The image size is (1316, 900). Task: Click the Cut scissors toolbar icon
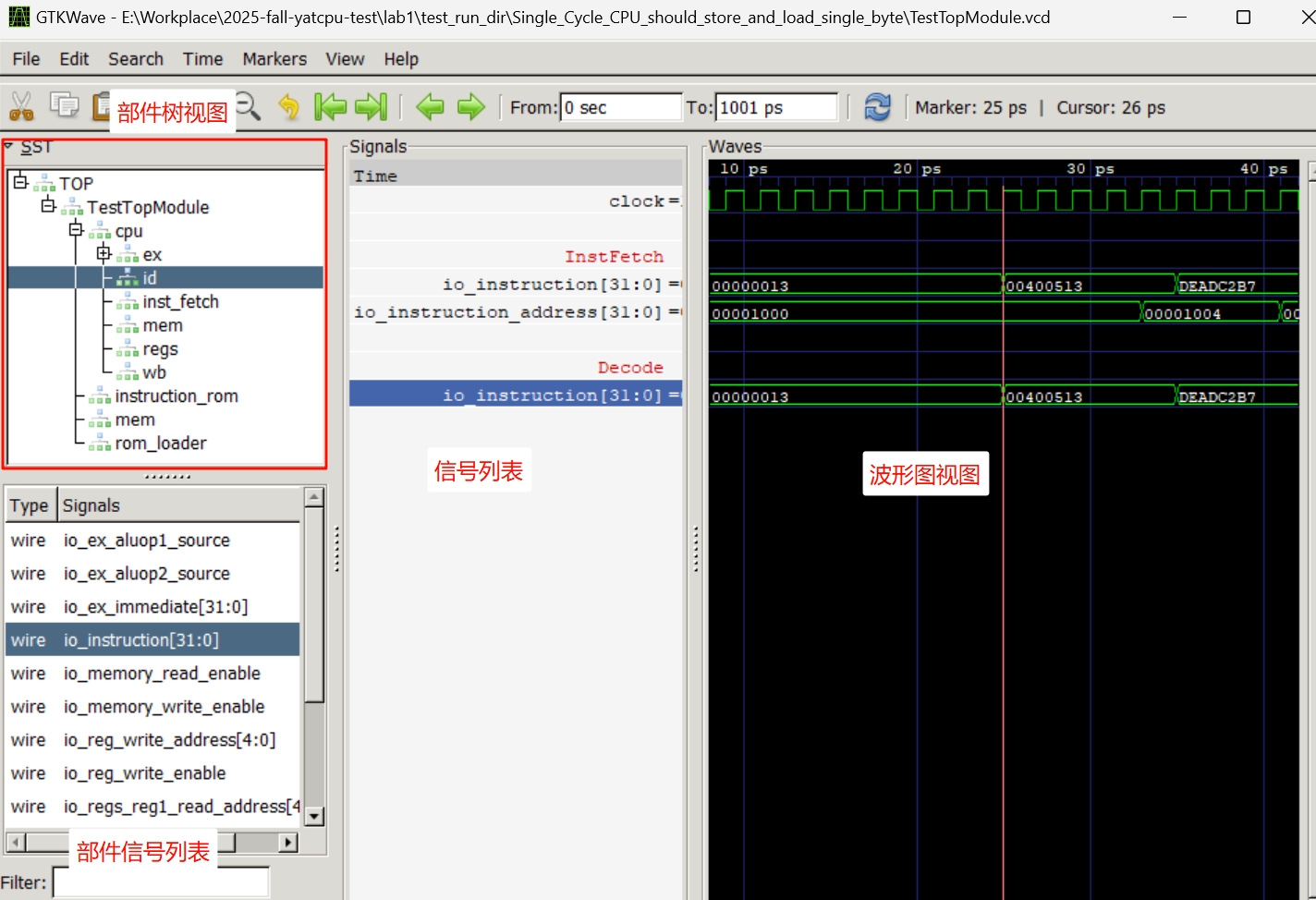click(21, 107)
